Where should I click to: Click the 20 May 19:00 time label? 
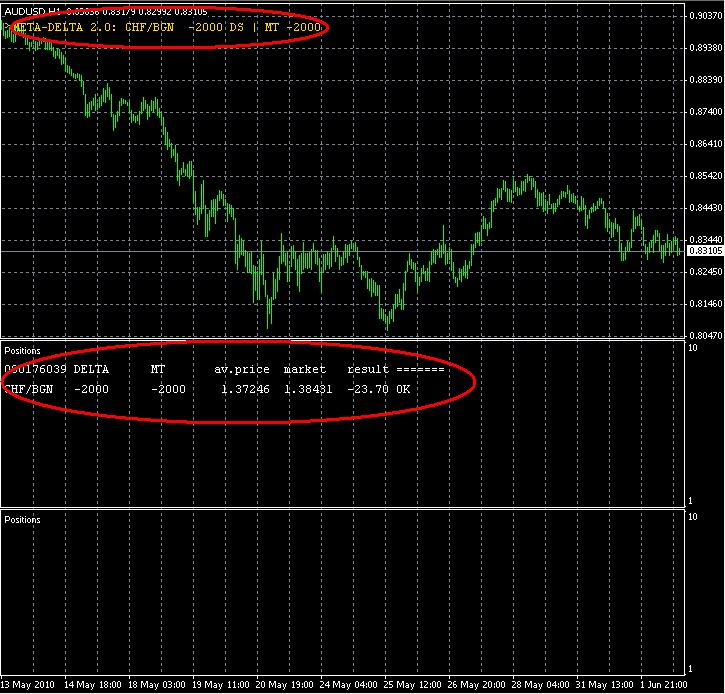284,685
